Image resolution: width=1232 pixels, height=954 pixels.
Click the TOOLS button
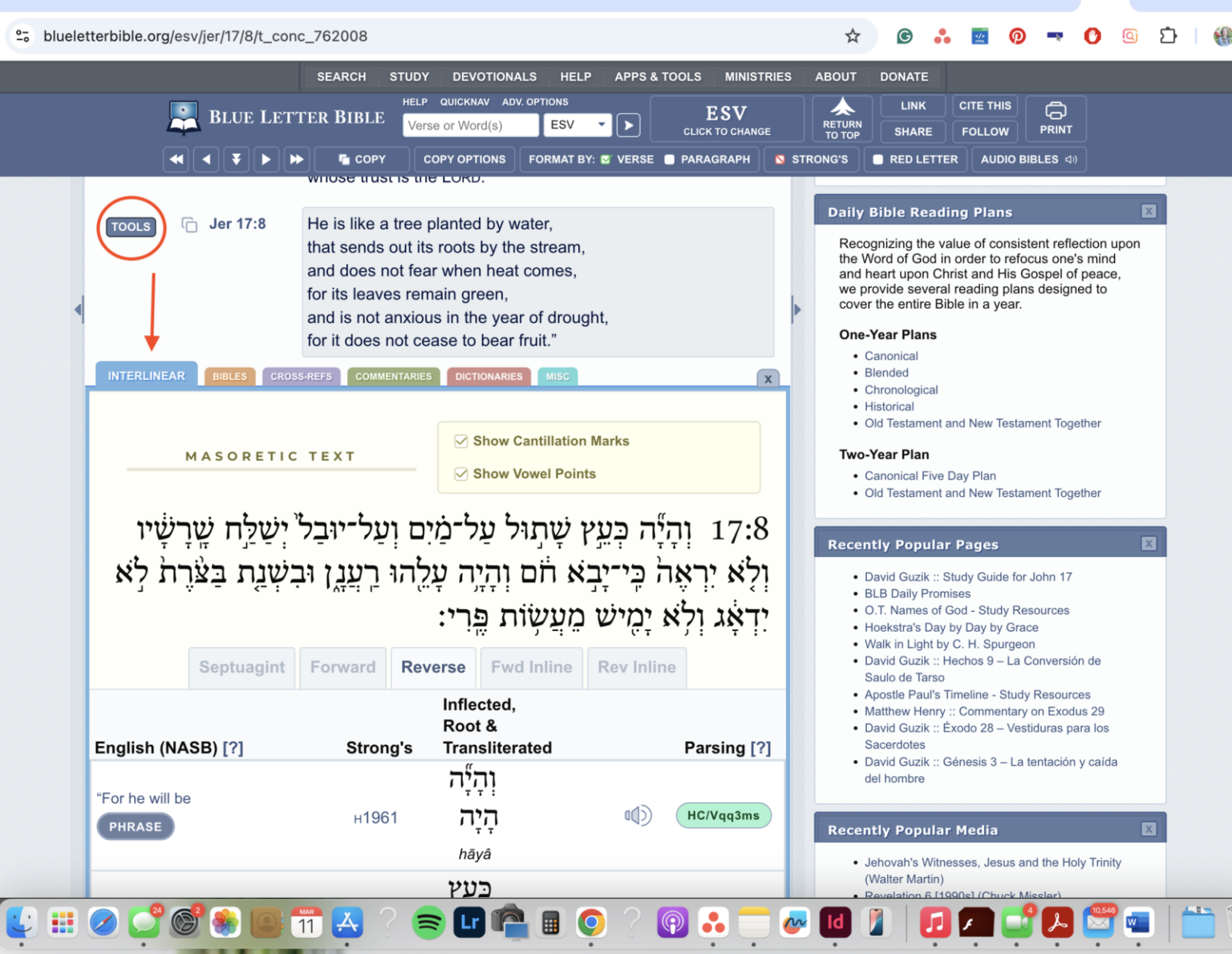point(131,227)
